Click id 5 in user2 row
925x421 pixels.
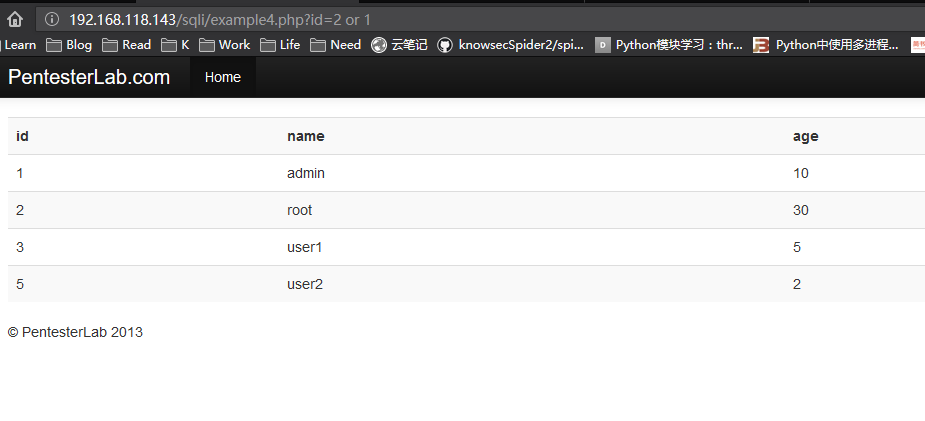(x=20, y=284)
